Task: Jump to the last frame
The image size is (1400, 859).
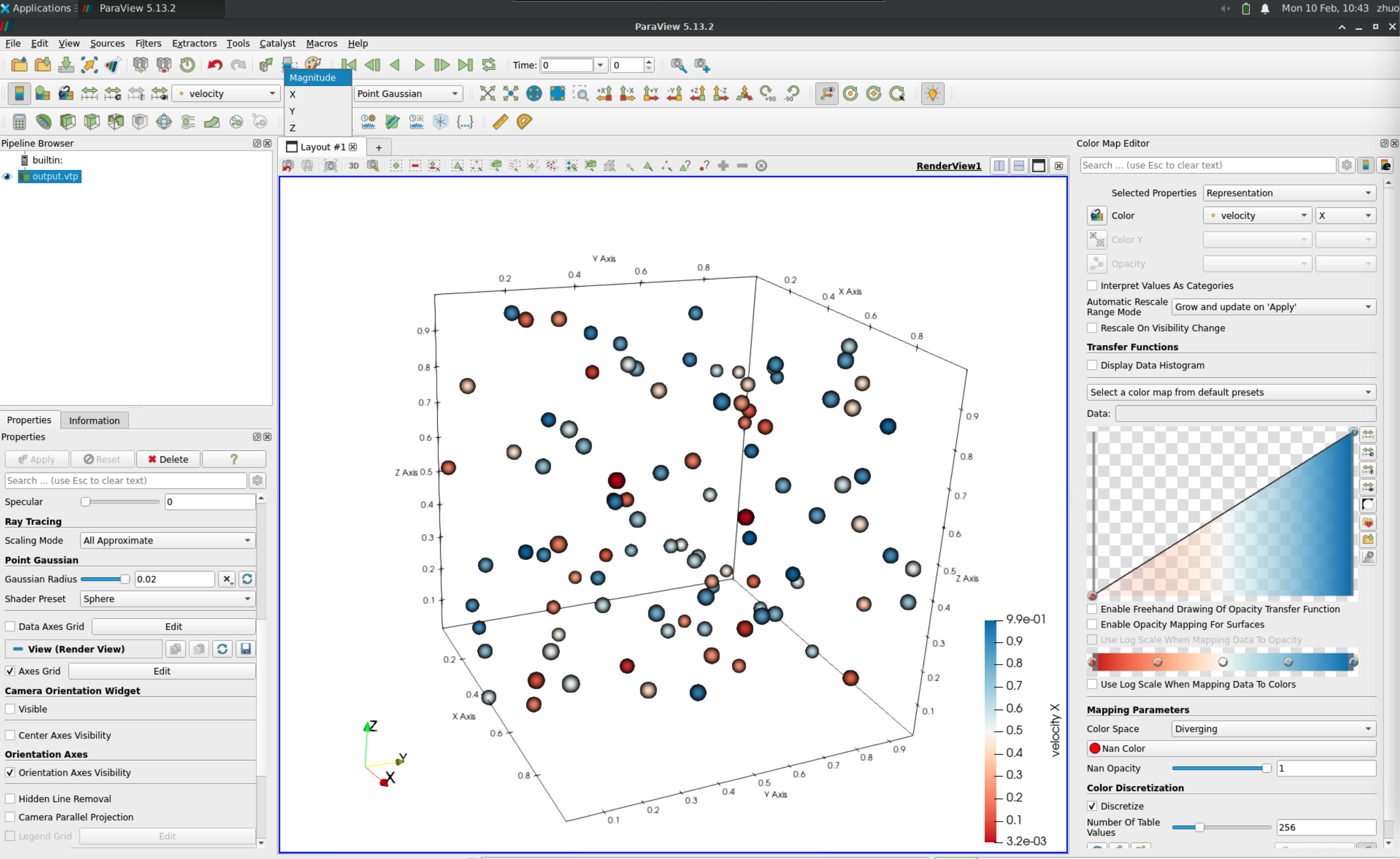Action: click(465, 65)
